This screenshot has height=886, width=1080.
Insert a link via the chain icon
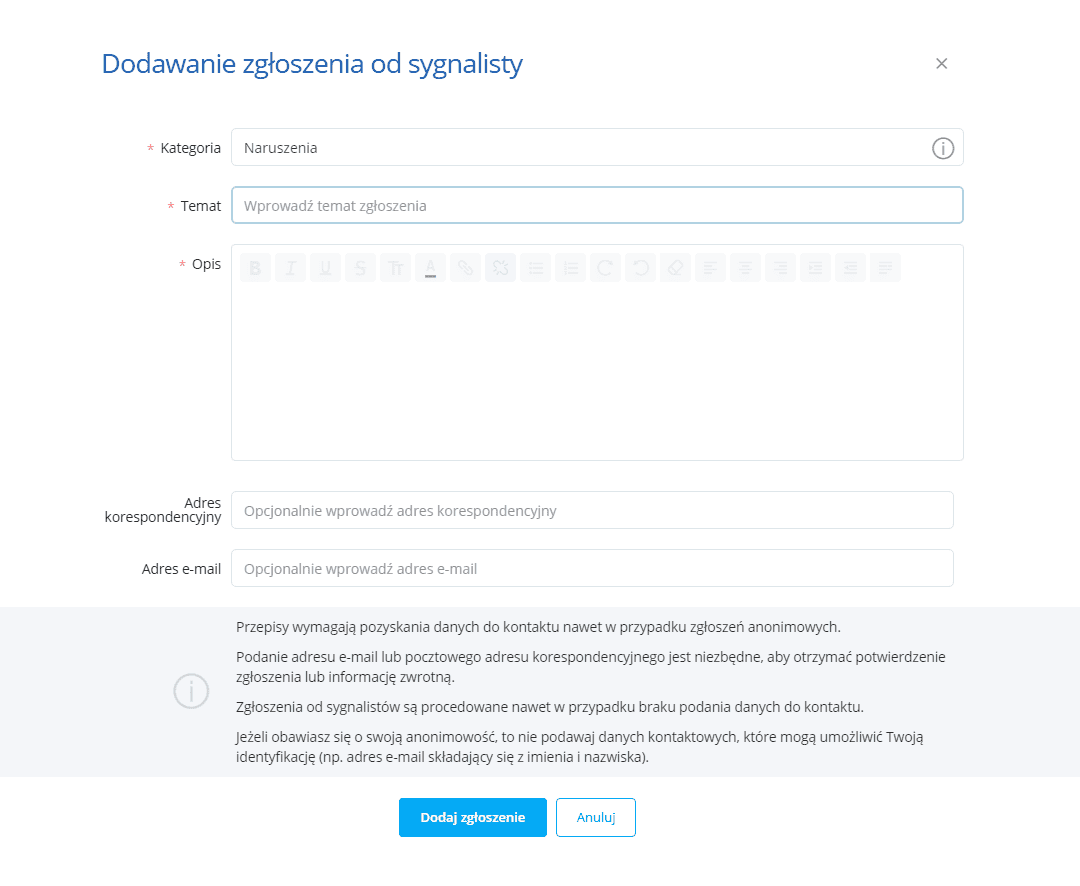[465, 267]
